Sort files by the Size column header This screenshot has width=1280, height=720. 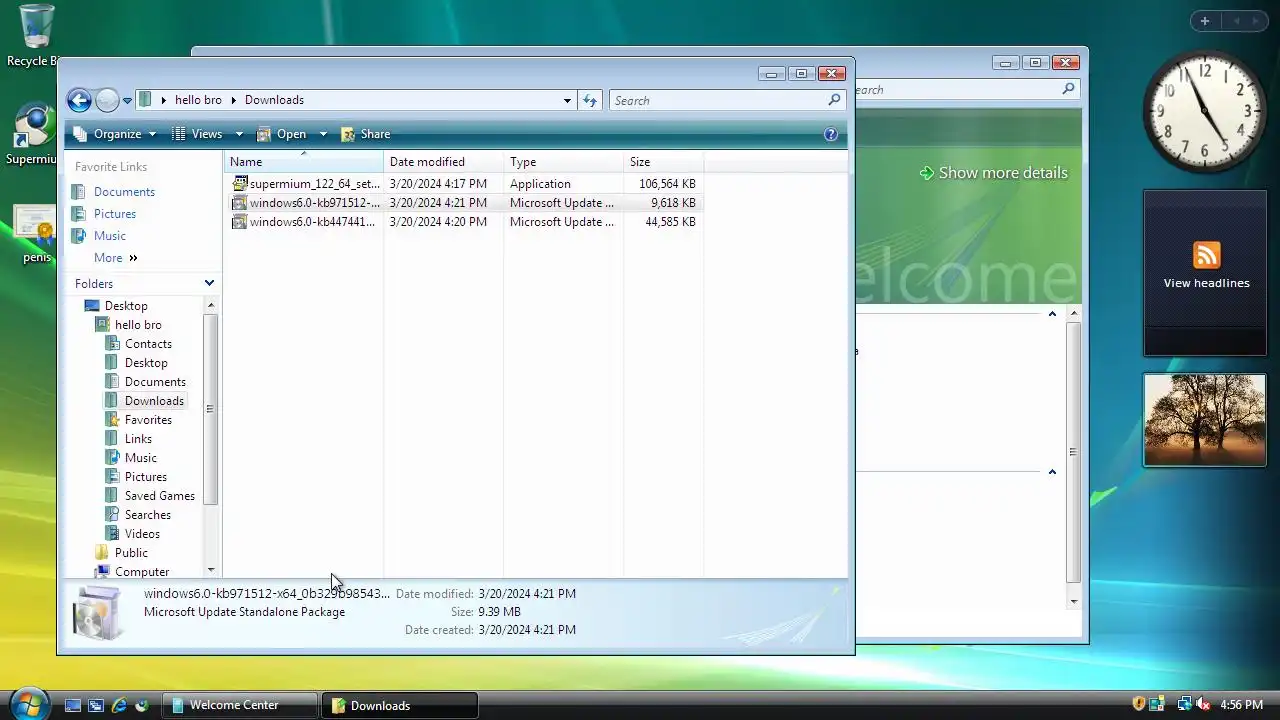[664, 162]
